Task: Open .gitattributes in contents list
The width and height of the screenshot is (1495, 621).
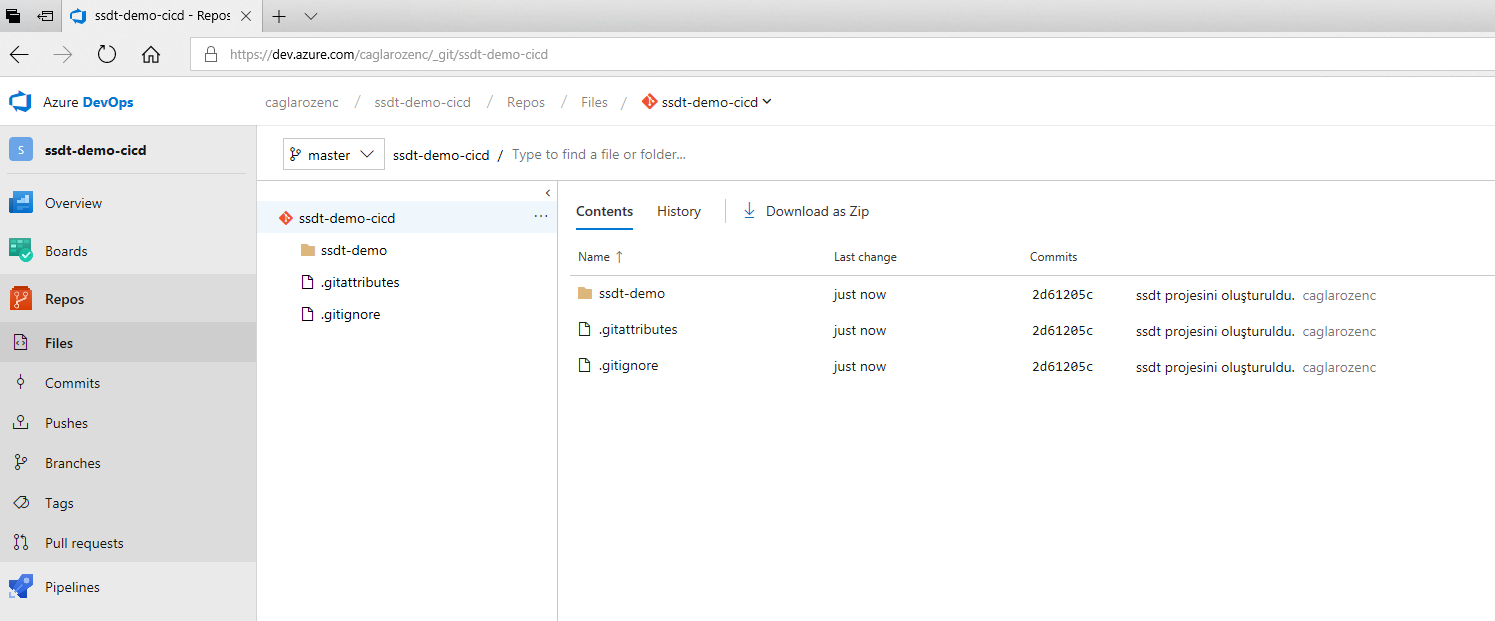Action: click(637, 329)
